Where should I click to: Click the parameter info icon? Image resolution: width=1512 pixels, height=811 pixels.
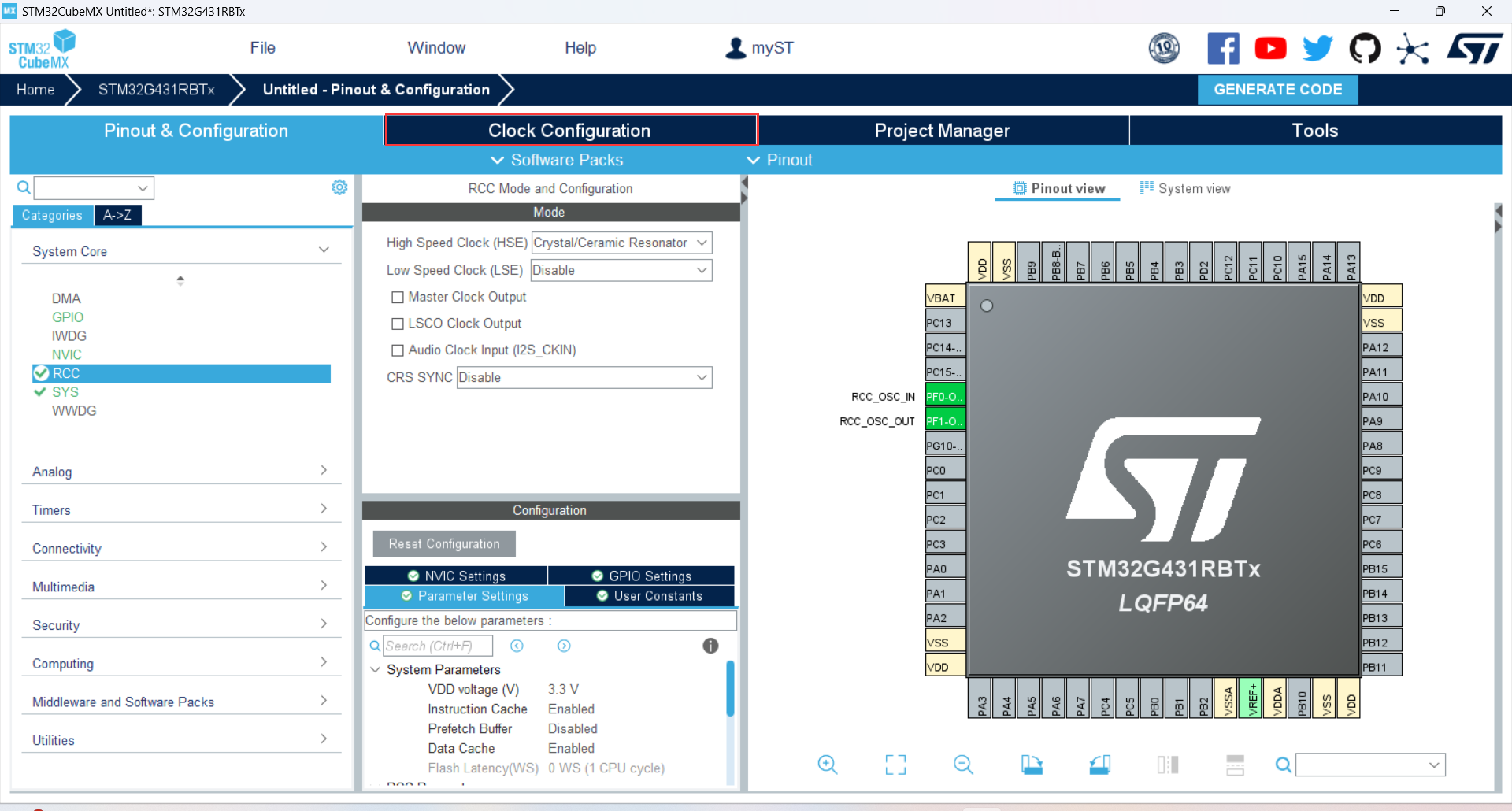710,646
